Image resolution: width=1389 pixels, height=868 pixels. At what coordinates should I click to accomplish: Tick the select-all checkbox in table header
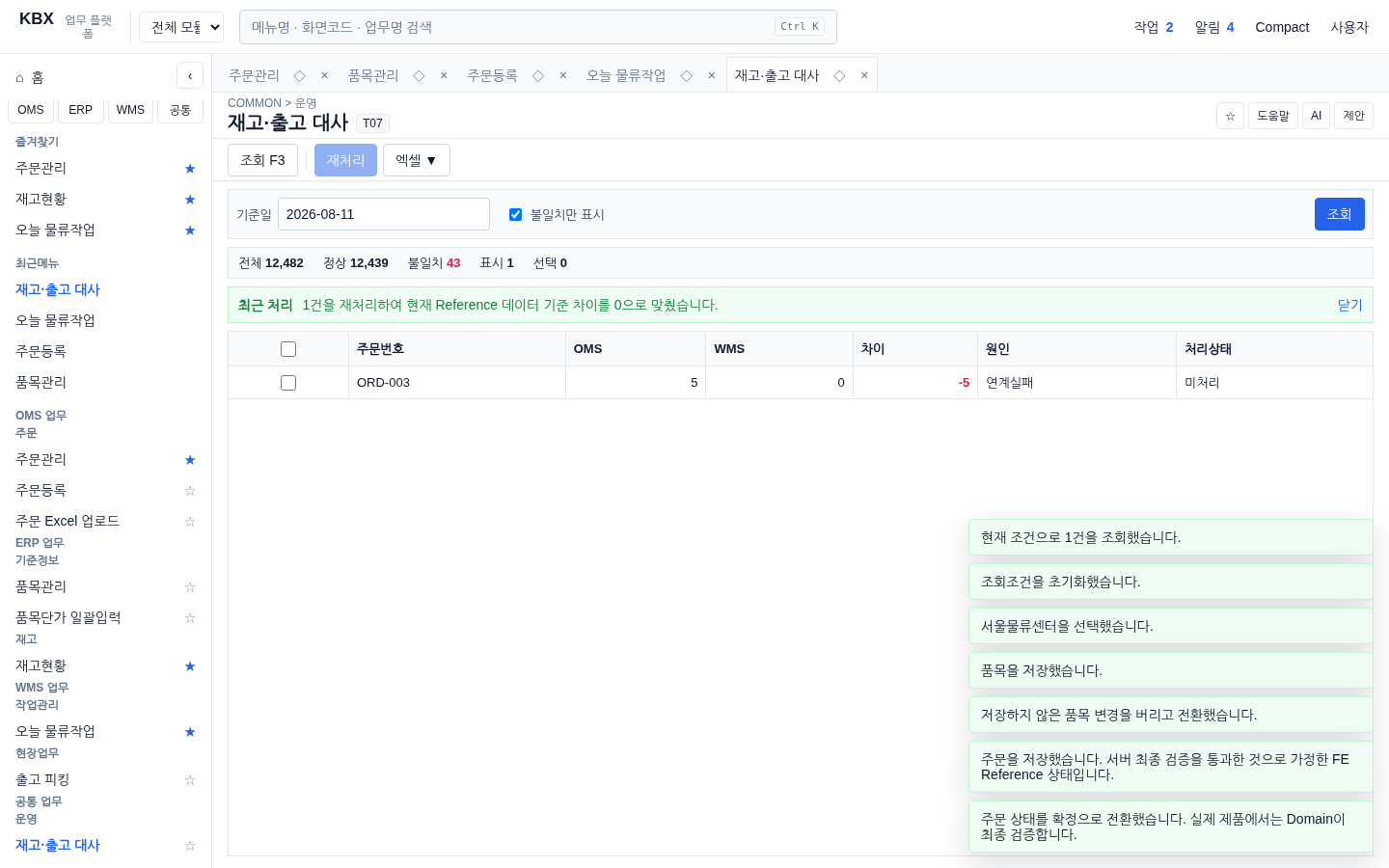coord(288,349)
